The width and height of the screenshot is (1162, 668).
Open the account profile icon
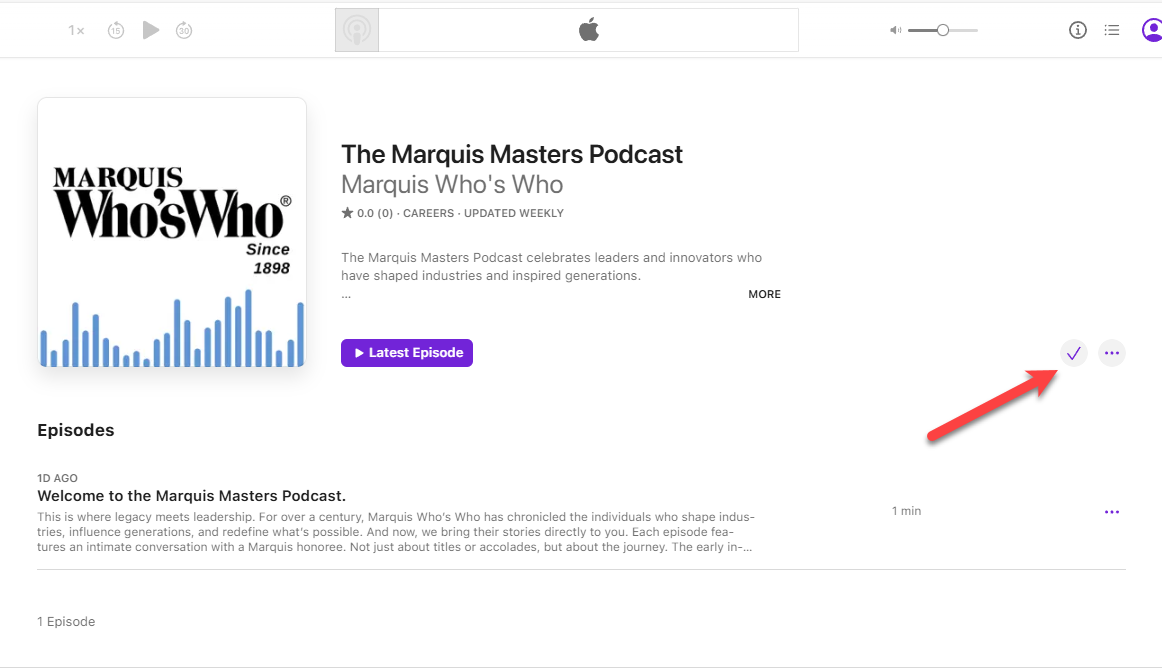pyautogui.click(x=1151, y=30)
